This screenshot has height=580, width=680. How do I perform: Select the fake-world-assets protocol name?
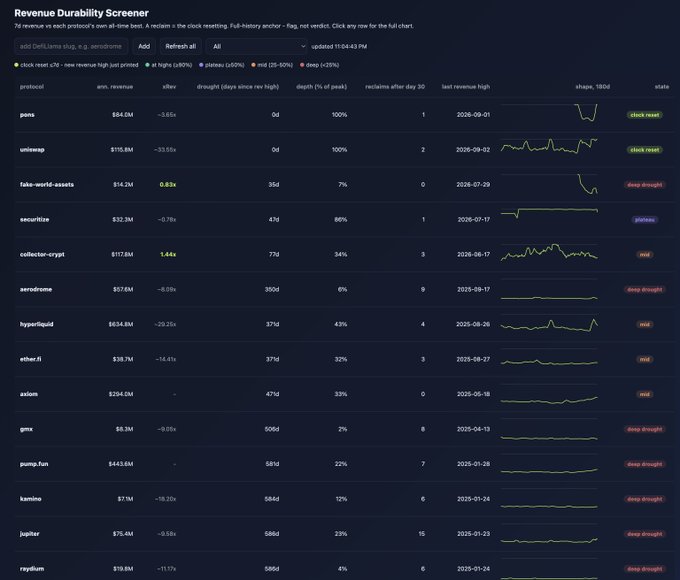pos(47,185)
